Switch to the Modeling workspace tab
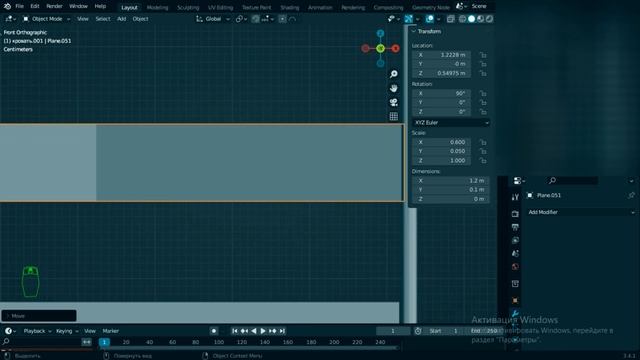 click(157, 7)
